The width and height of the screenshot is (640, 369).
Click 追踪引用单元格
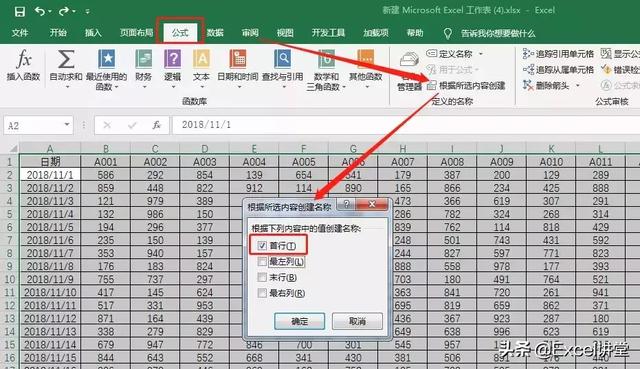click(558, 53)
